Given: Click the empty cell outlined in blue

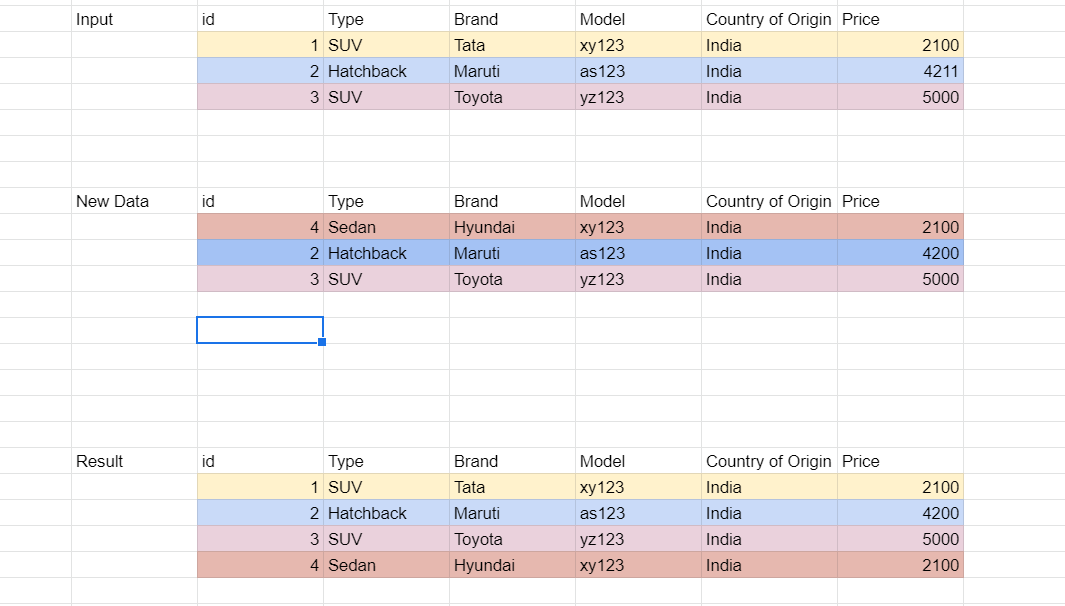Looking at the screenshot, I should point(260,330).
